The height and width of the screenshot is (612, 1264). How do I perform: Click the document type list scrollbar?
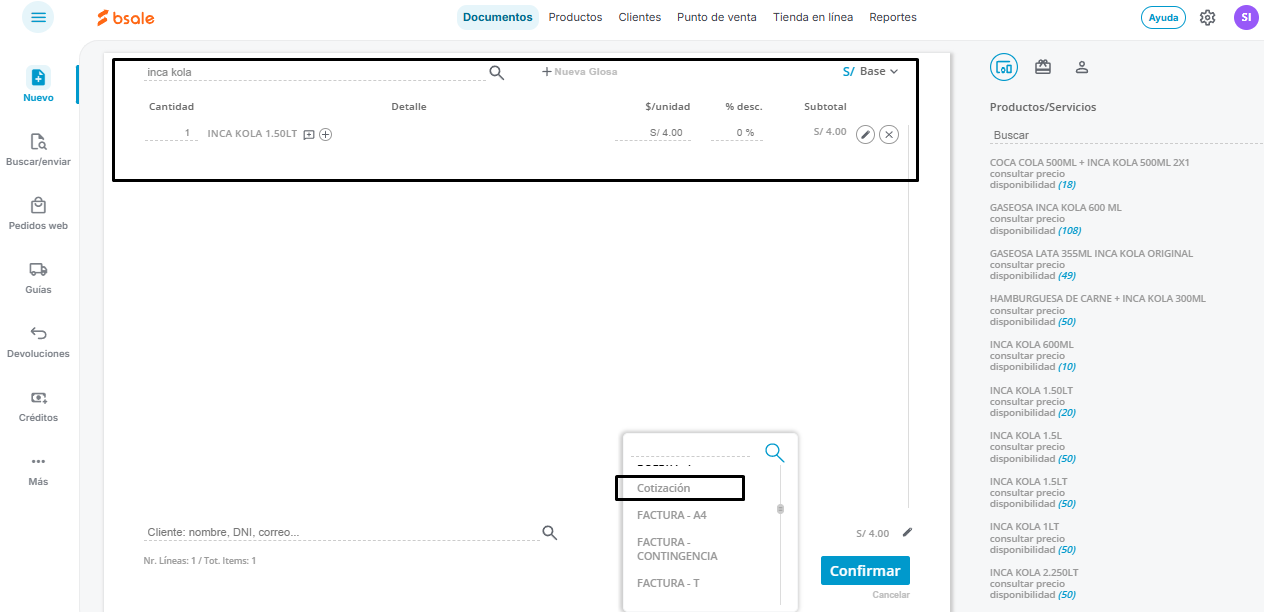tap(780, 508)
